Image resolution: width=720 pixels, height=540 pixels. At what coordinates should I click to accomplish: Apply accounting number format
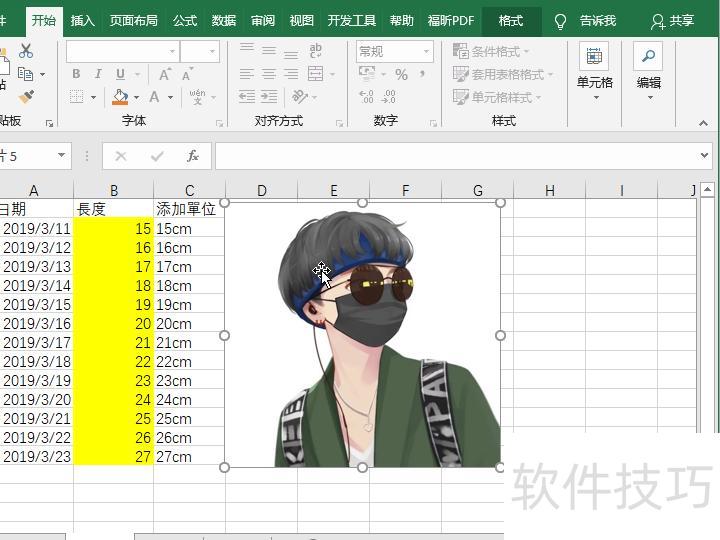(x=367, y=73)
